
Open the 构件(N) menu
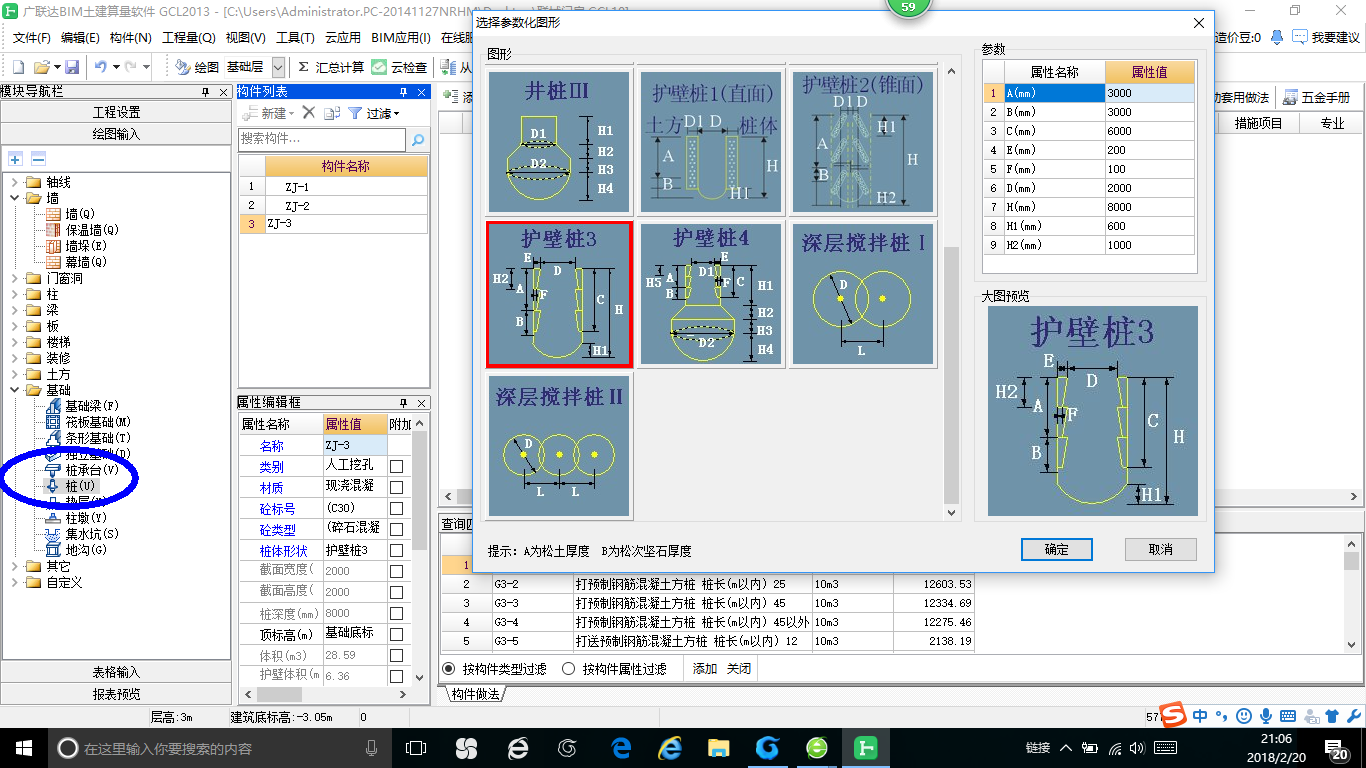[x=130, y=37]
